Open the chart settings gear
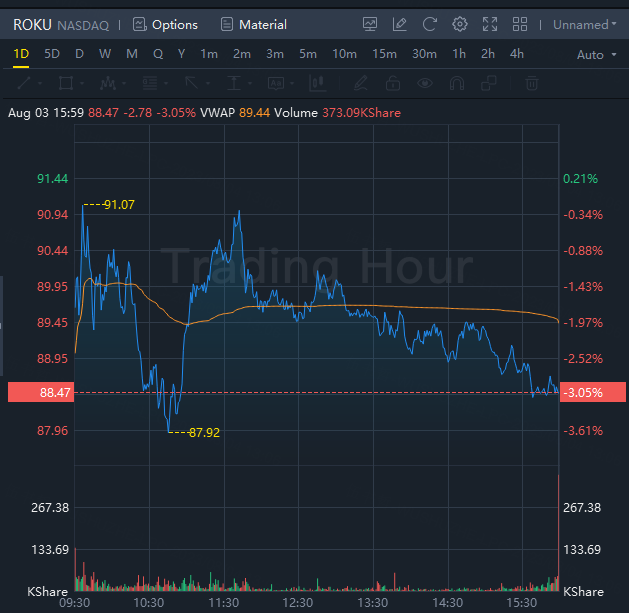This screenshot has height=613, width=629. click(459, 24)
